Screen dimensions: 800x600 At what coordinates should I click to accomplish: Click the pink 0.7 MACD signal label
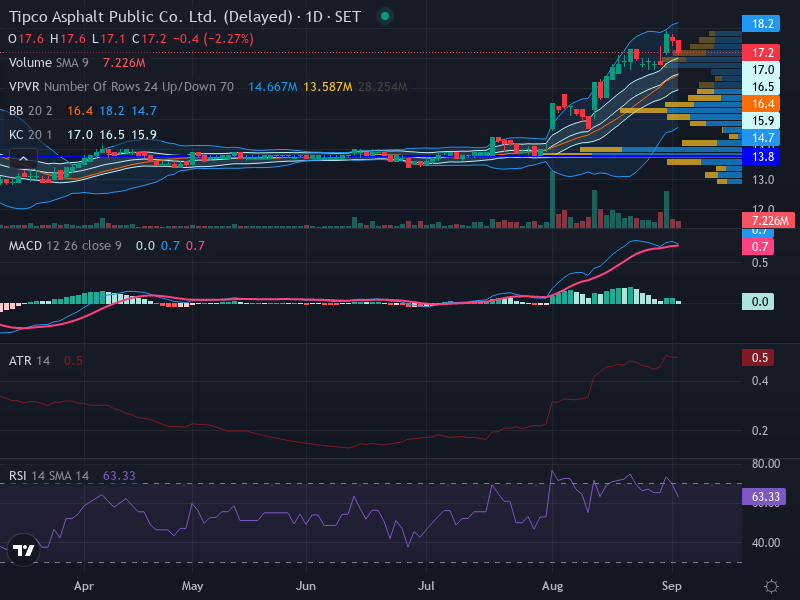758,246
